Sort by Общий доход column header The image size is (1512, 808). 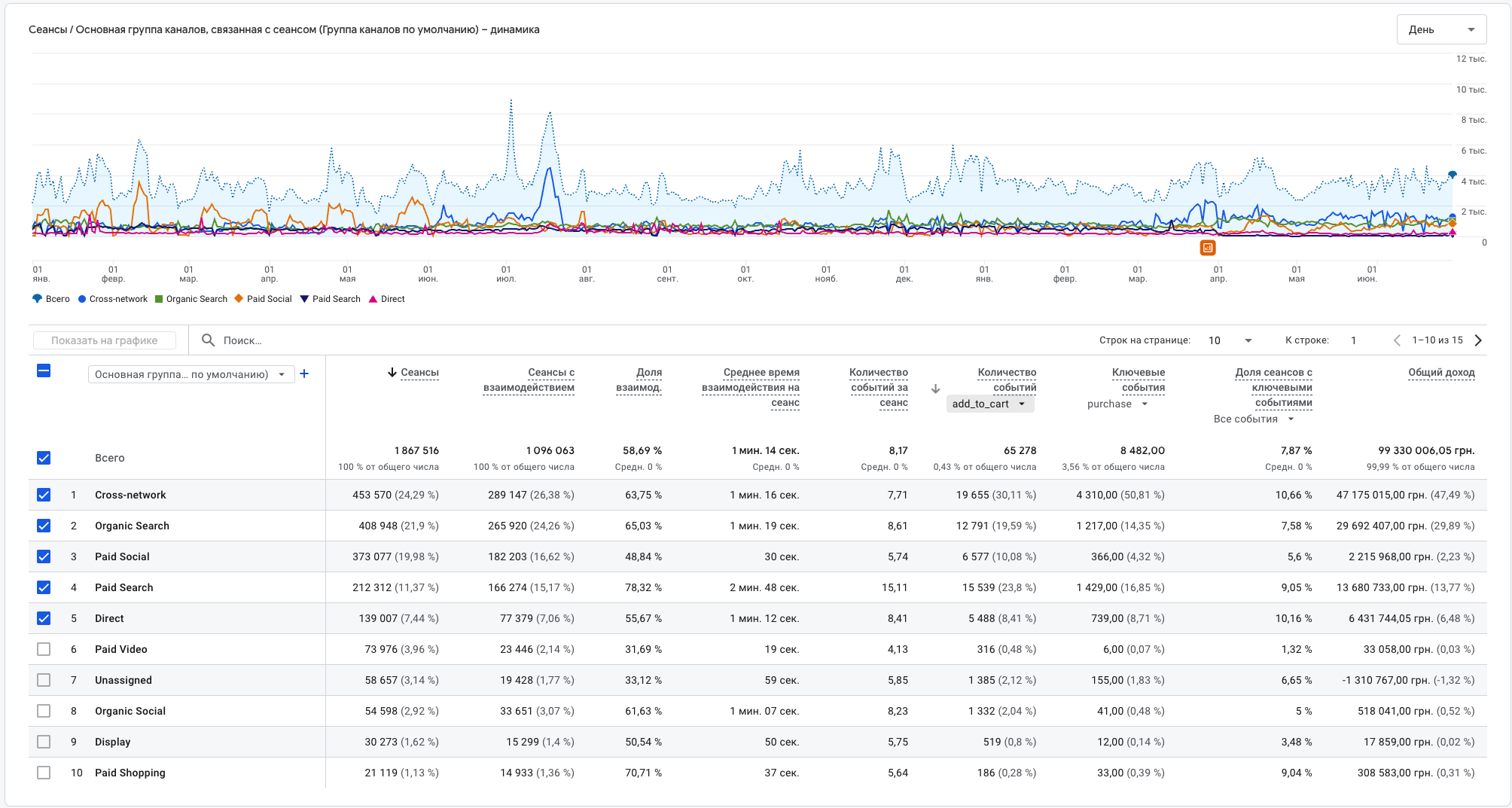coord(1440,373)
